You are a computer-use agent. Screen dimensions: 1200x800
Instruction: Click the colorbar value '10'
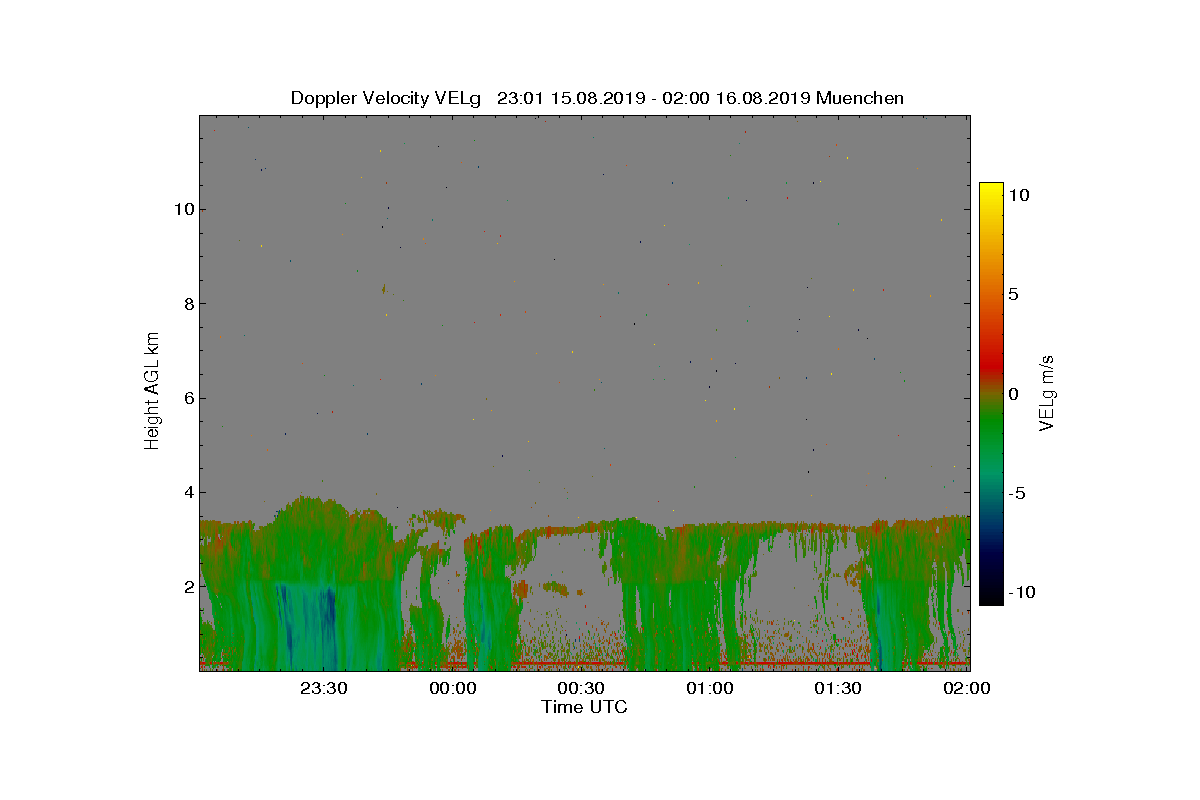(x=1018, y=196)
